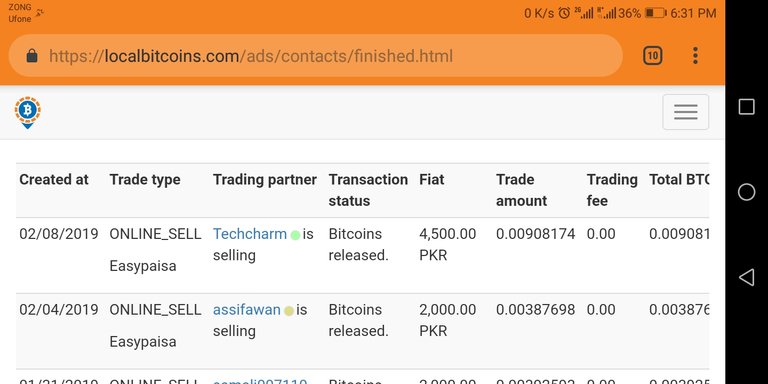Click the Trade amount column header
Viewport: 768px width, 384px height.
click(522, 190)
